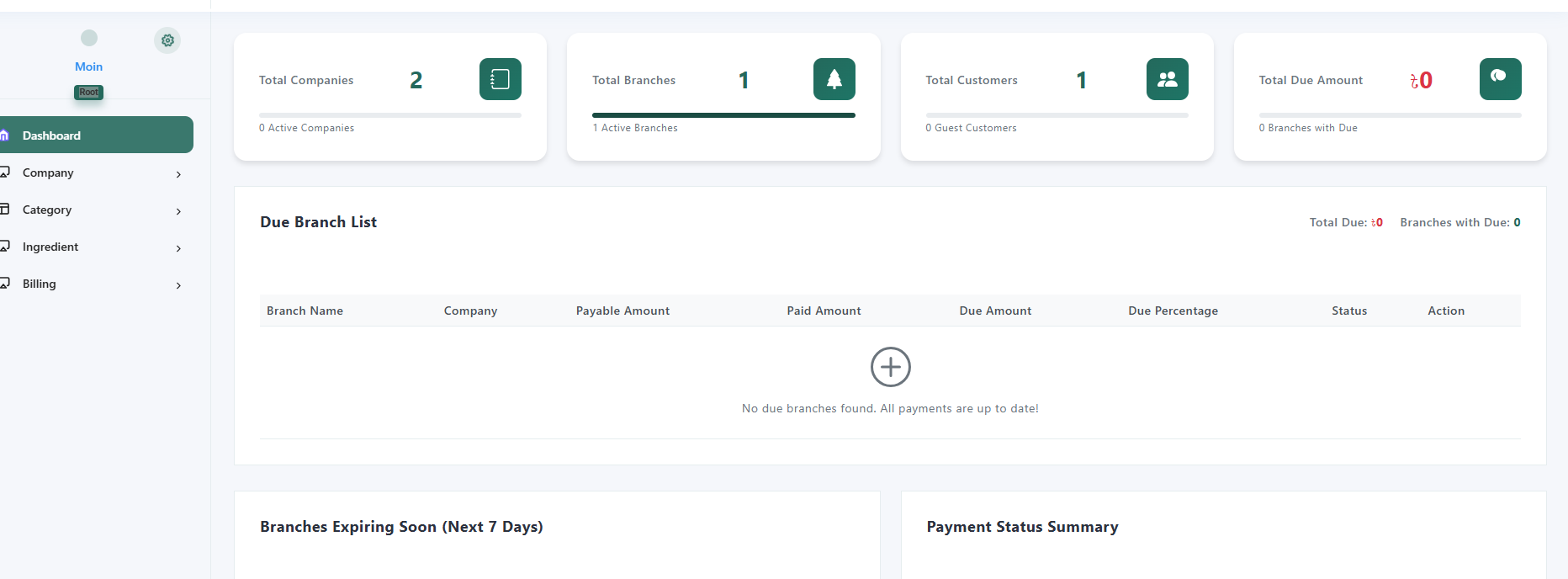
Task: Click the Paid Amount column header
Action: click(x=824, y=311)
